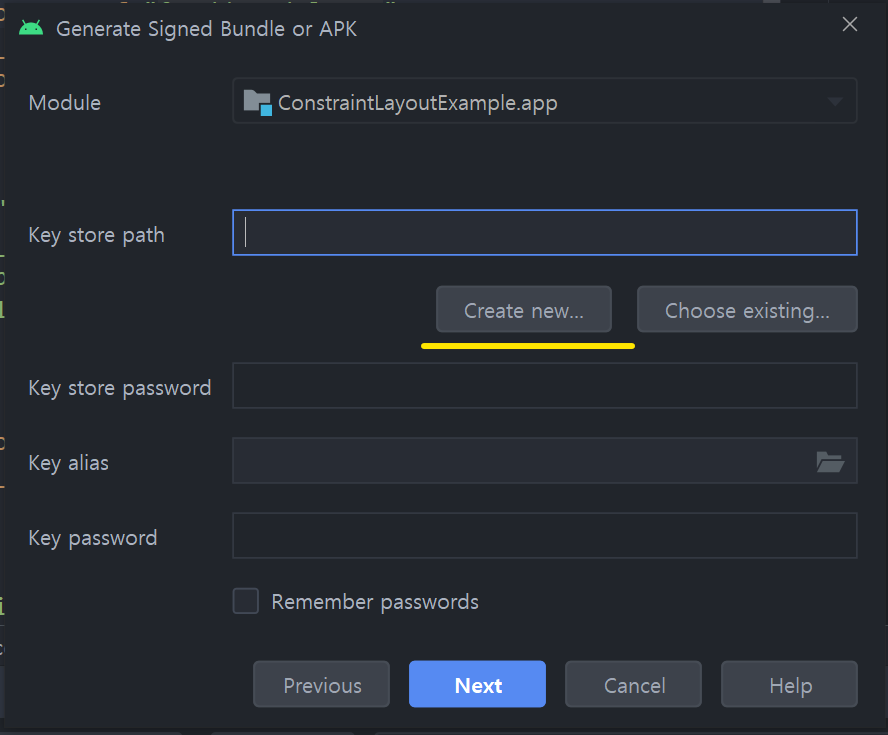
Task: Click the Remember passwords label
Action: click(375, 602)
